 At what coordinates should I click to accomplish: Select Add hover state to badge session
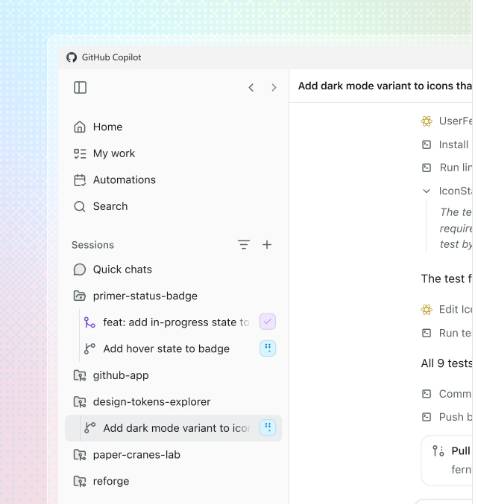pyautogui.click(x=157, y=349)
